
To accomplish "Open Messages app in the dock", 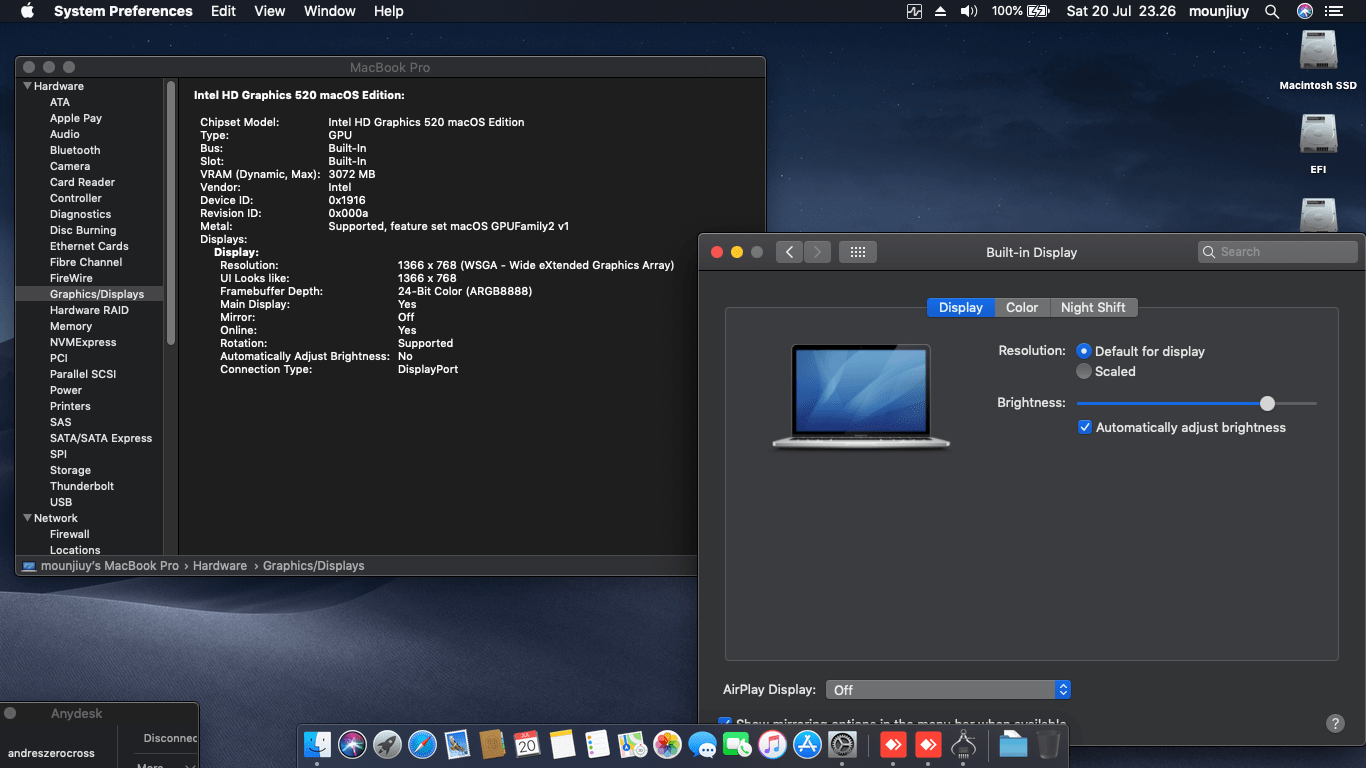I will [702, 744].
